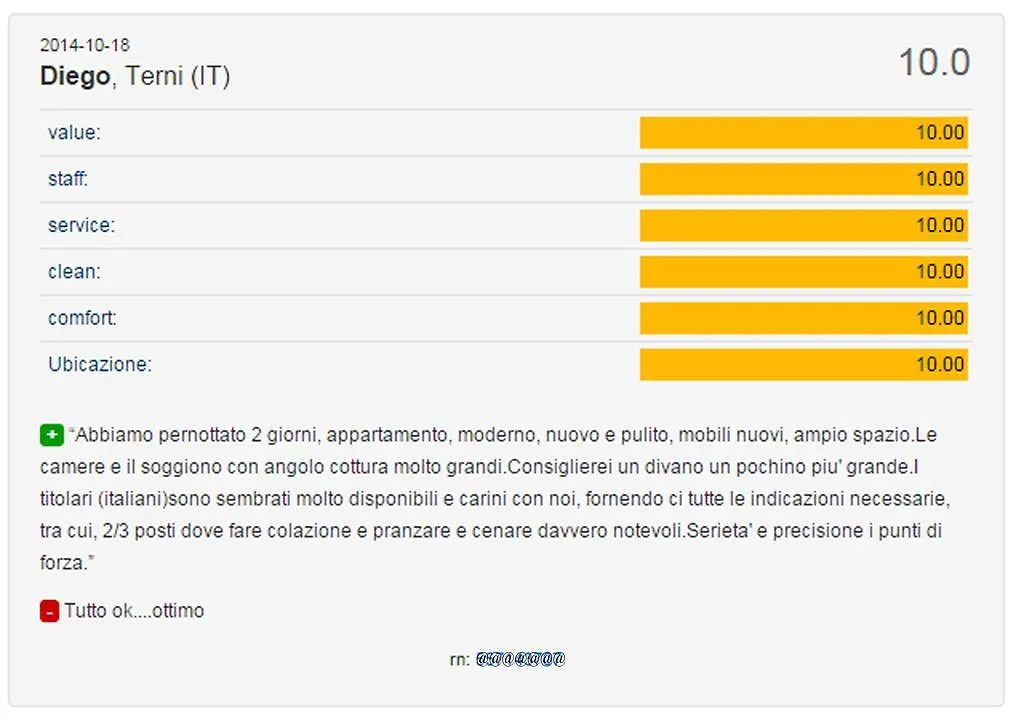The width and height of the screenshot is (1024, 723).
Task: Click the obfuscated rn reference code
Action: point(520,659)
